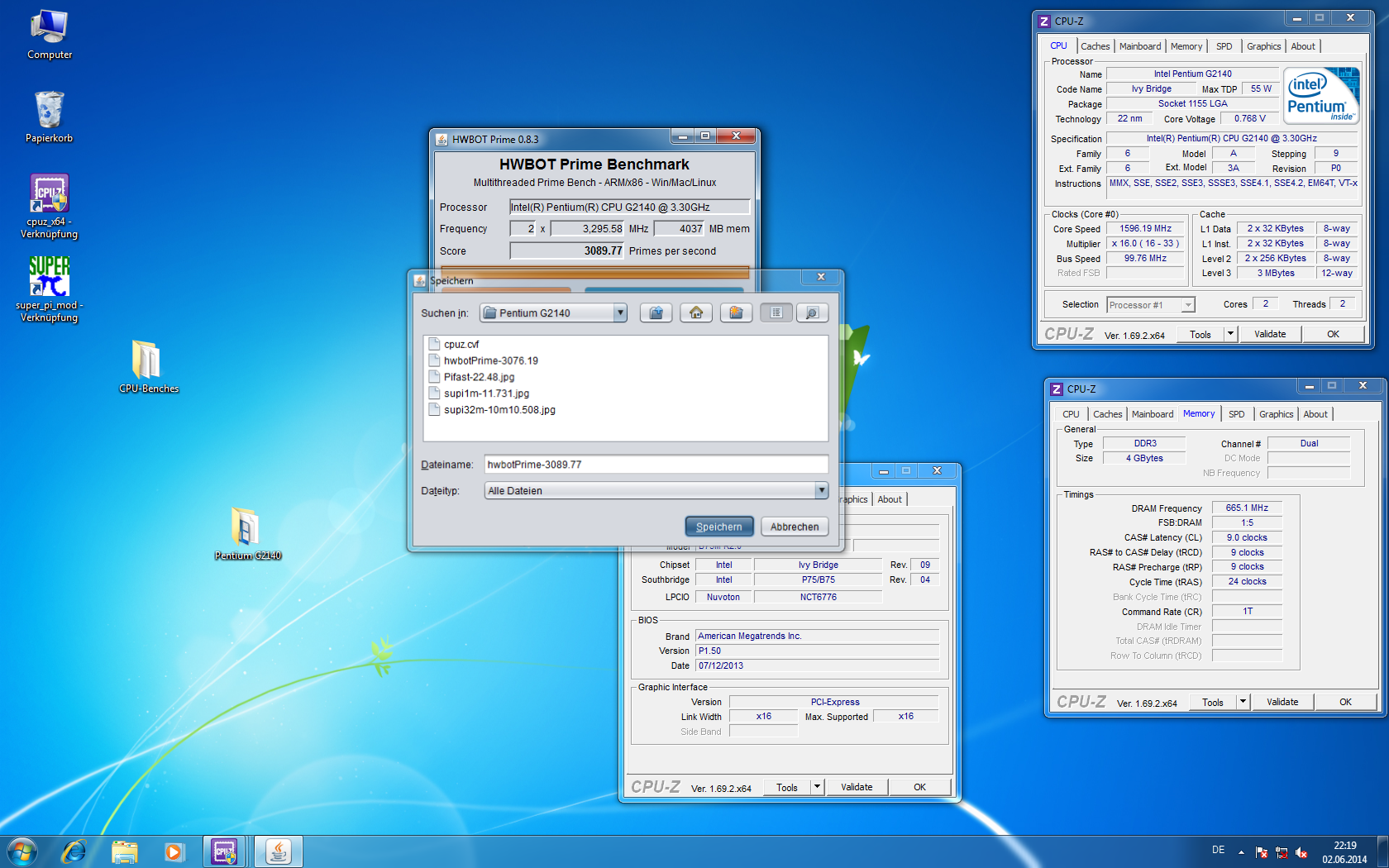Switch to list view in Speichern dialog
Screen dimensions: 1389x868
[x=776, y=312]
